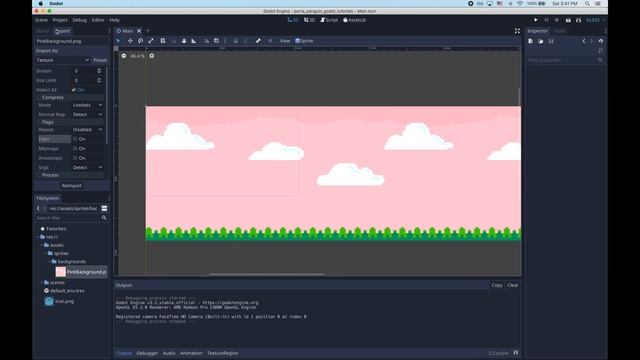Select the Ruler Mode tool
Viewport: 640px width, 360px height.
tap(194, 41)
